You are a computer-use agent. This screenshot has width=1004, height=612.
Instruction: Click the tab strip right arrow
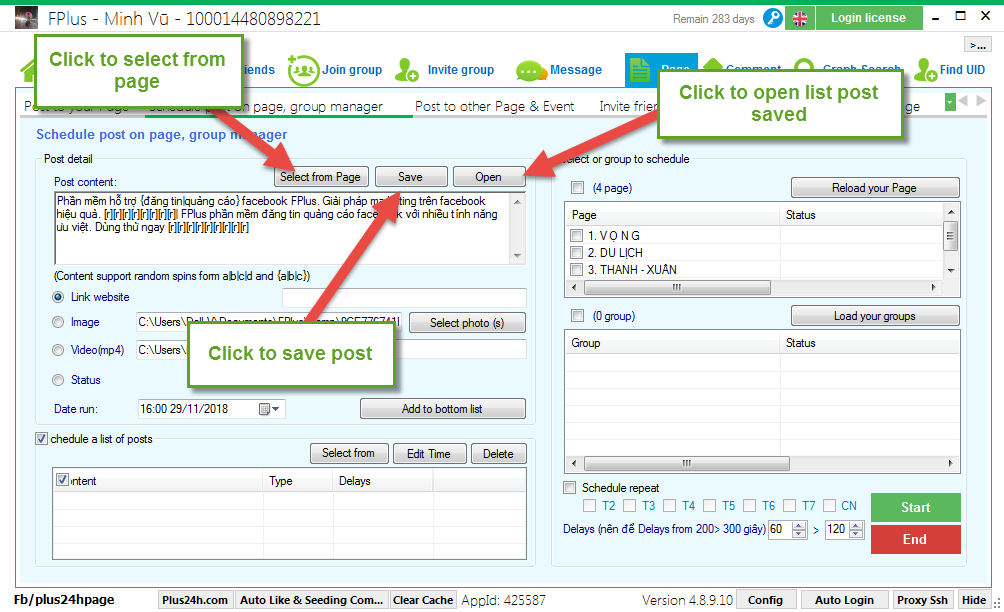(x=980, y=101)
